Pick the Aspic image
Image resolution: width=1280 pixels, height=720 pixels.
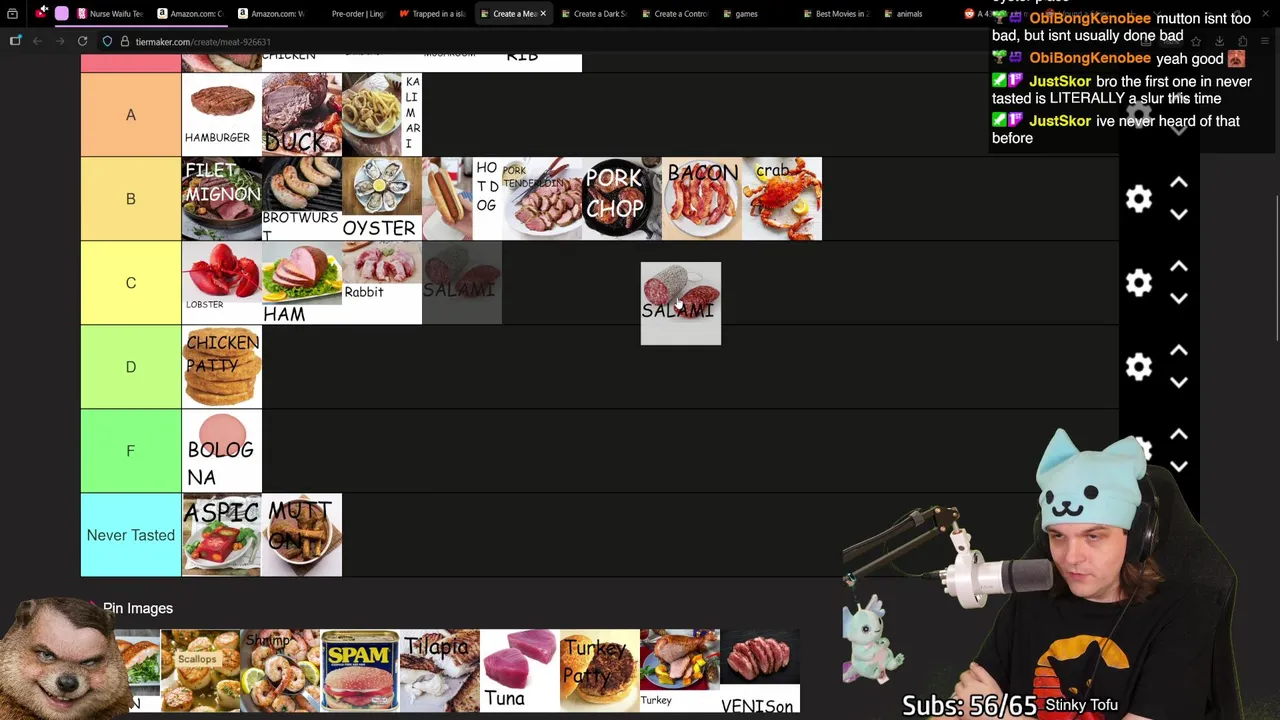click(x=222, y=535)
